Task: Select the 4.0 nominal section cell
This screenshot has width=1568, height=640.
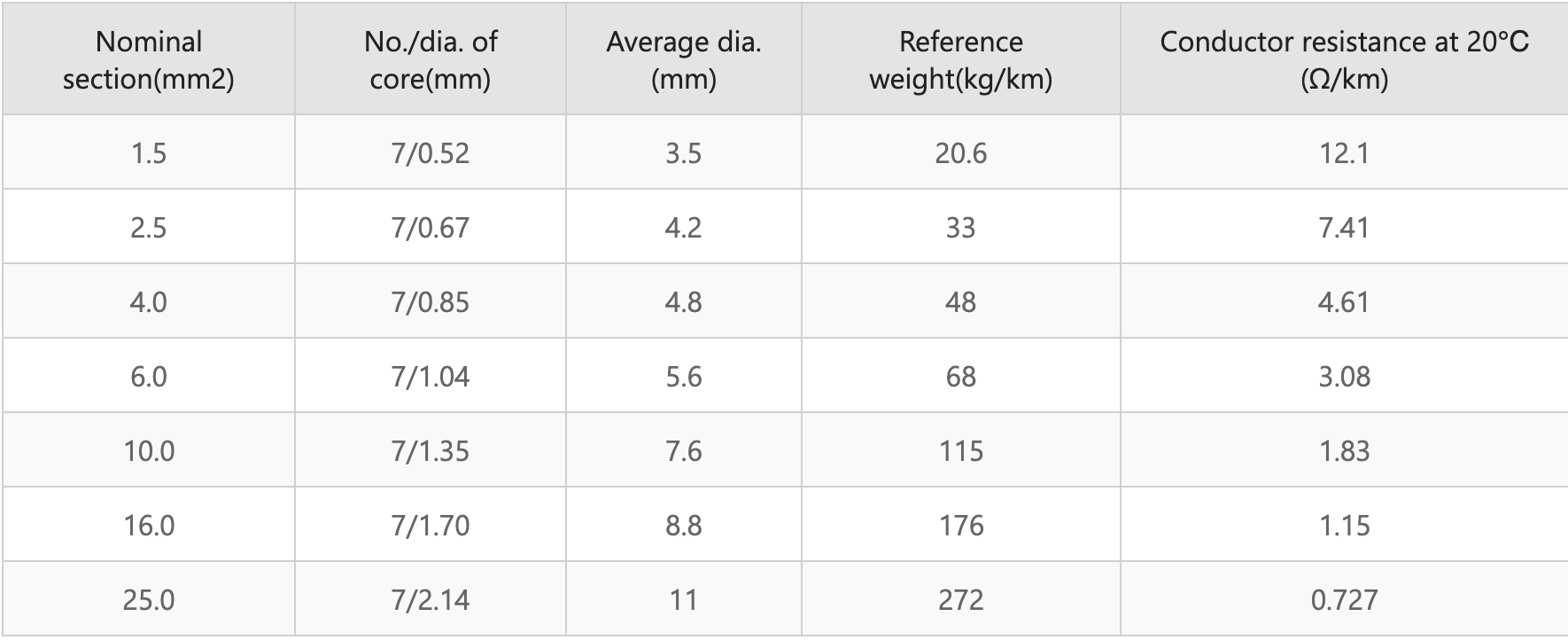Action: 149,302
